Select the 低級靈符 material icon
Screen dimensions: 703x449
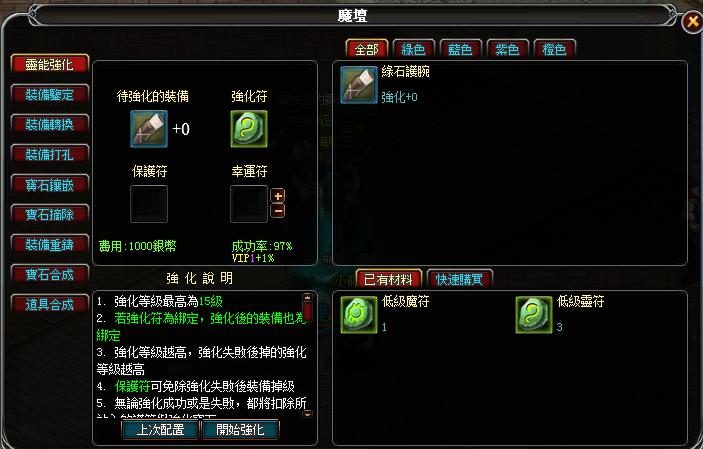(x=534, y=314)
